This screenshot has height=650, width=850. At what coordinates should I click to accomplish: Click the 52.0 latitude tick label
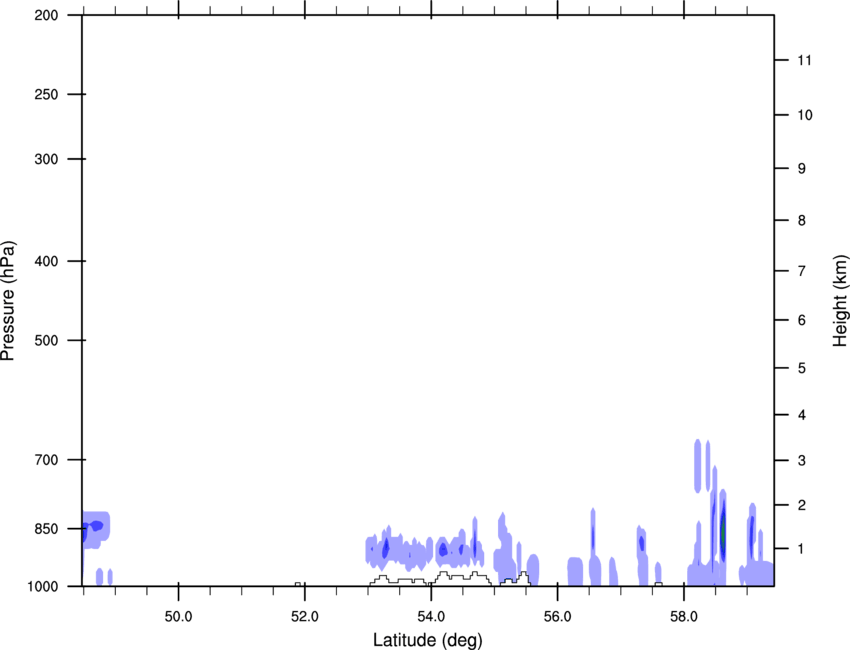[305, 617]
